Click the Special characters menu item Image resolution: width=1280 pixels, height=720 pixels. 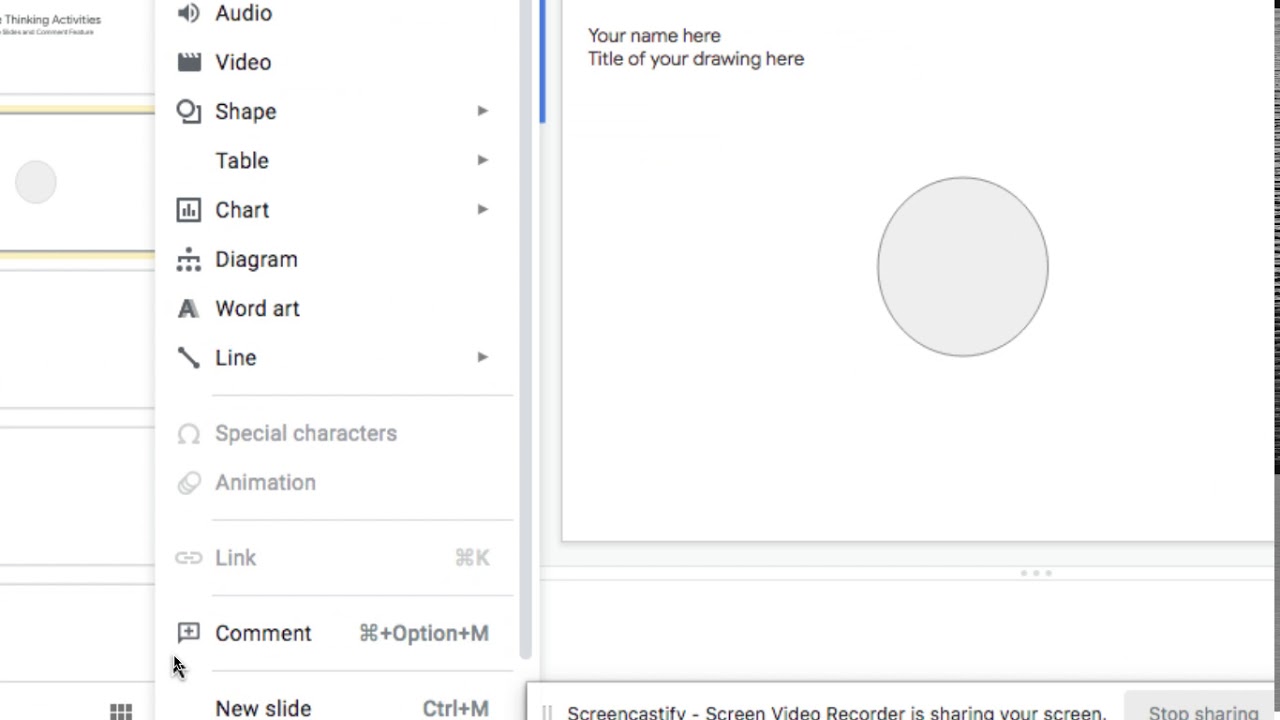(x=339, y=433)
